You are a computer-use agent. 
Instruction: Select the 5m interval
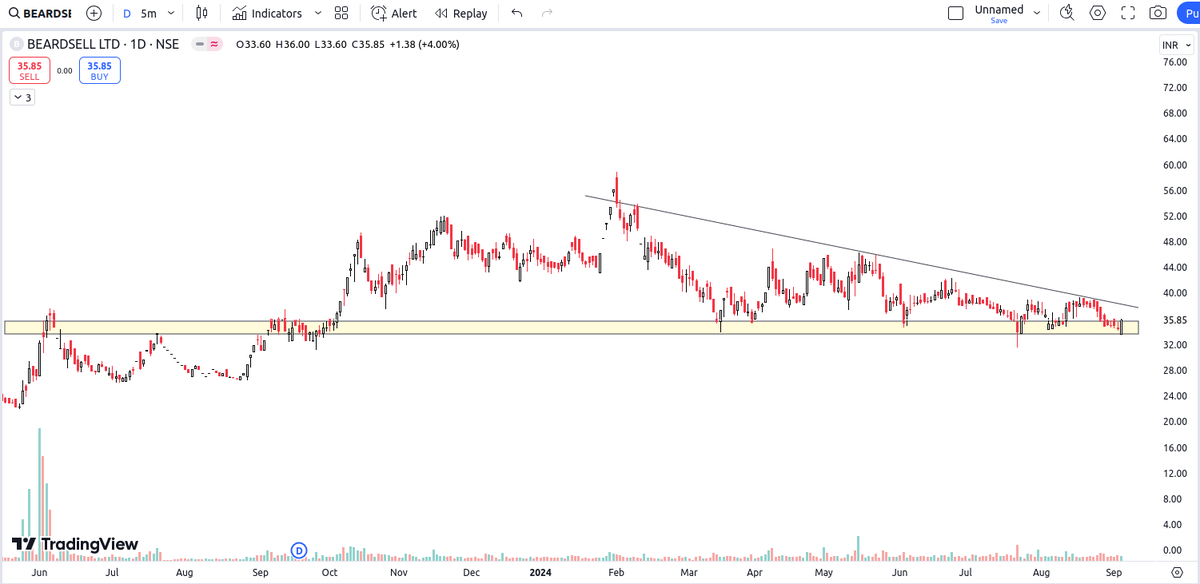[148, 13]
